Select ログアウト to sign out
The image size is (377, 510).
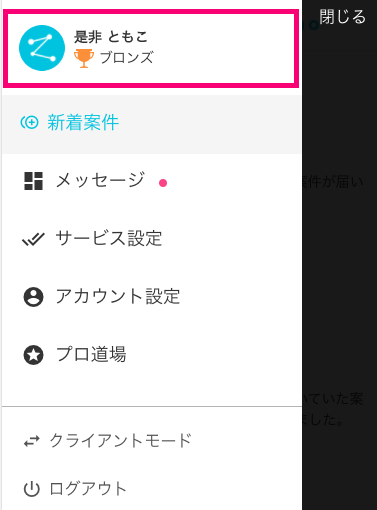[152, 489]
